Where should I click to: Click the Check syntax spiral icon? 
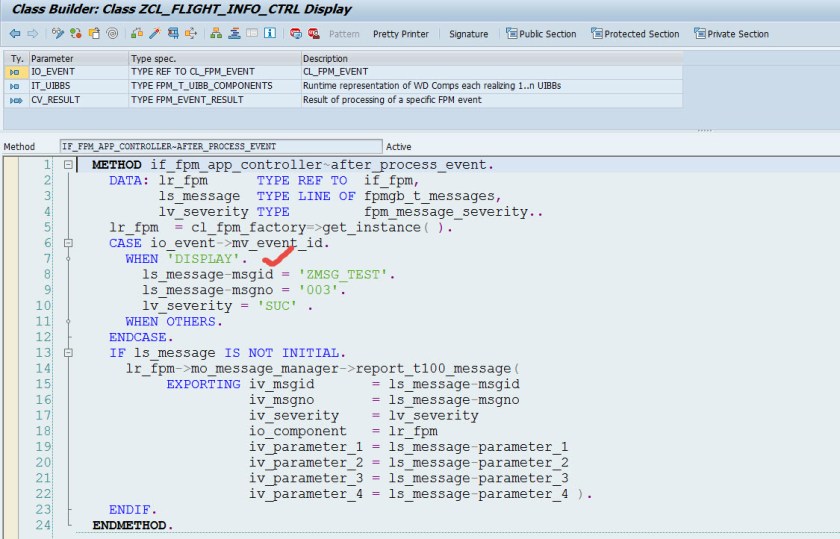[112, 34]
